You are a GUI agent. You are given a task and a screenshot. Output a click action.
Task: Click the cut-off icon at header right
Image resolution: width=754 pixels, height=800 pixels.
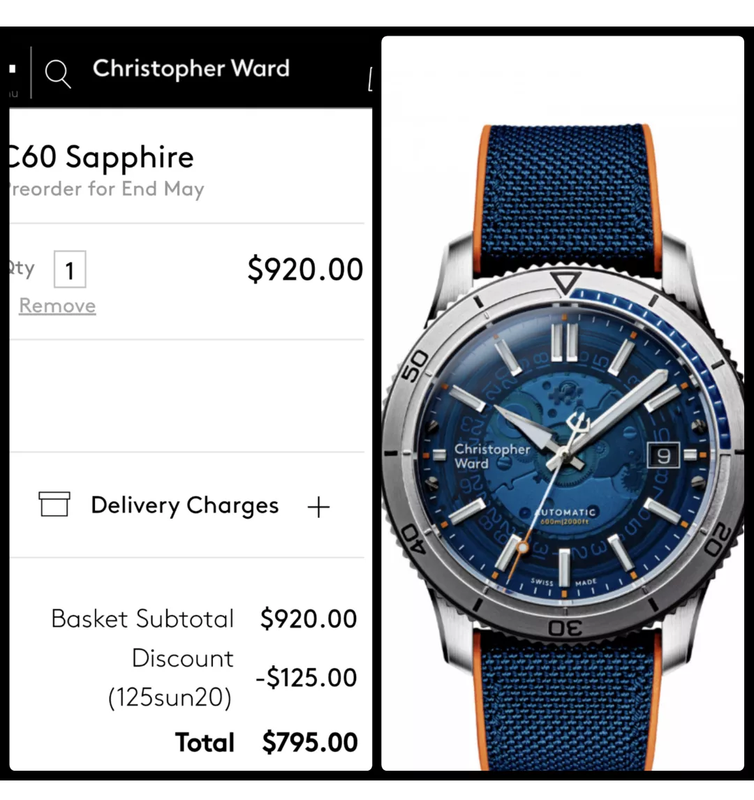click(370, 80)
